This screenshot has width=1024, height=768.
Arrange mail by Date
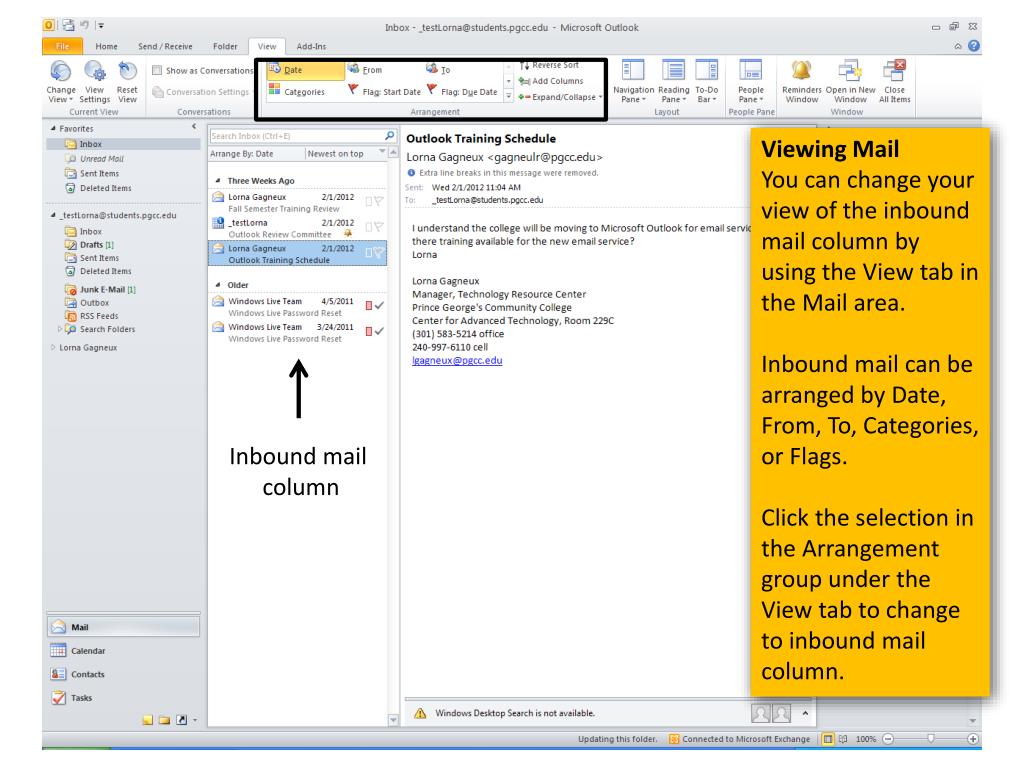tap(305, 70)
